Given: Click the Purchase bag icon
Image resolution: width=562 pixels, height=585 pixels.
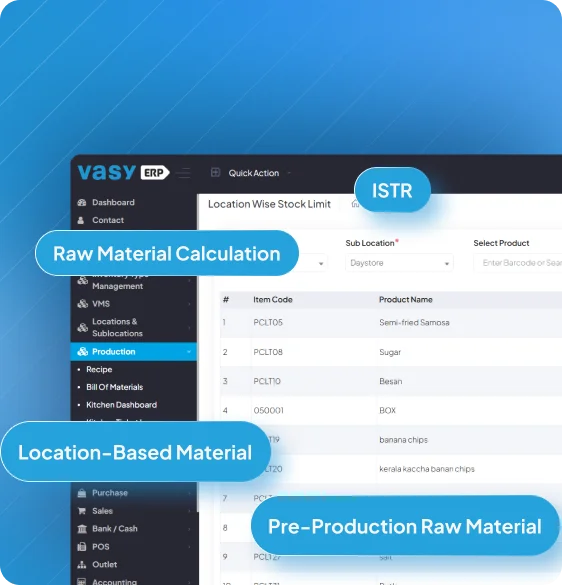Looking at the screenshot, I should pyautogui.click(x=82, y=493).
